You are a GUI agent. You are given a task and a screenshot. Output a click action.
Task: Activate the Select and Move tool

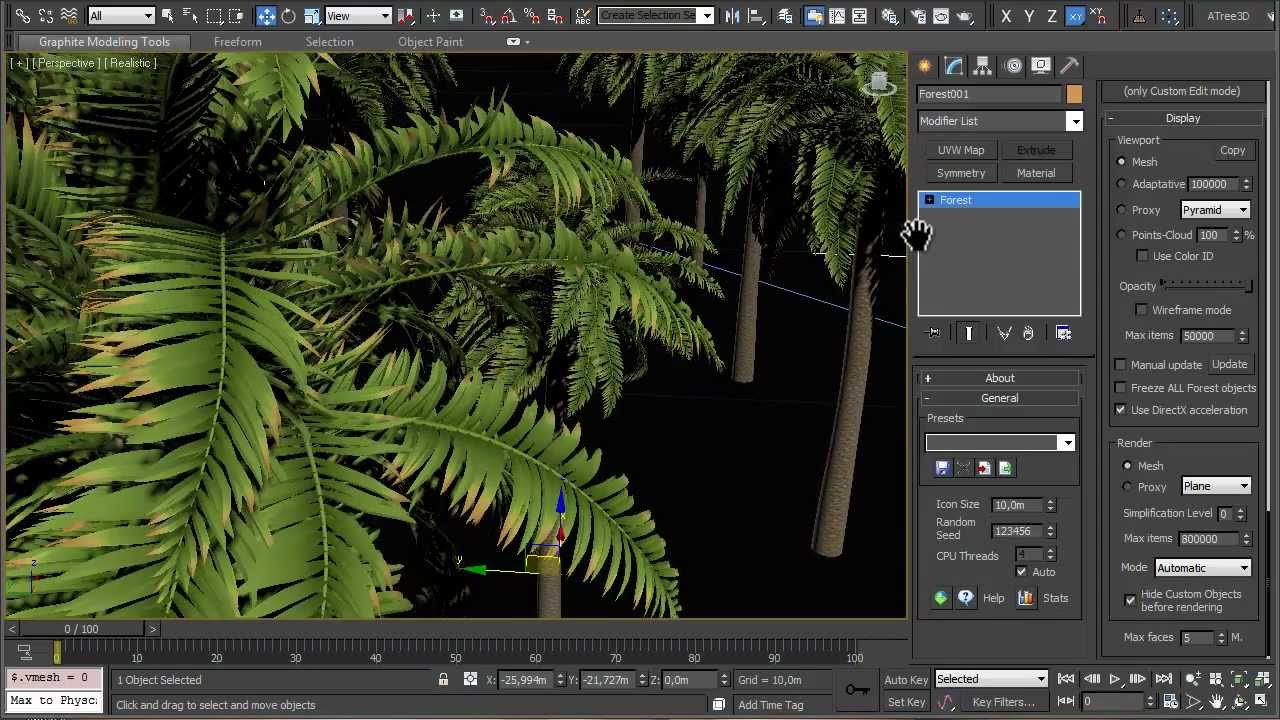pyautogui.click(x=266, y=16)
